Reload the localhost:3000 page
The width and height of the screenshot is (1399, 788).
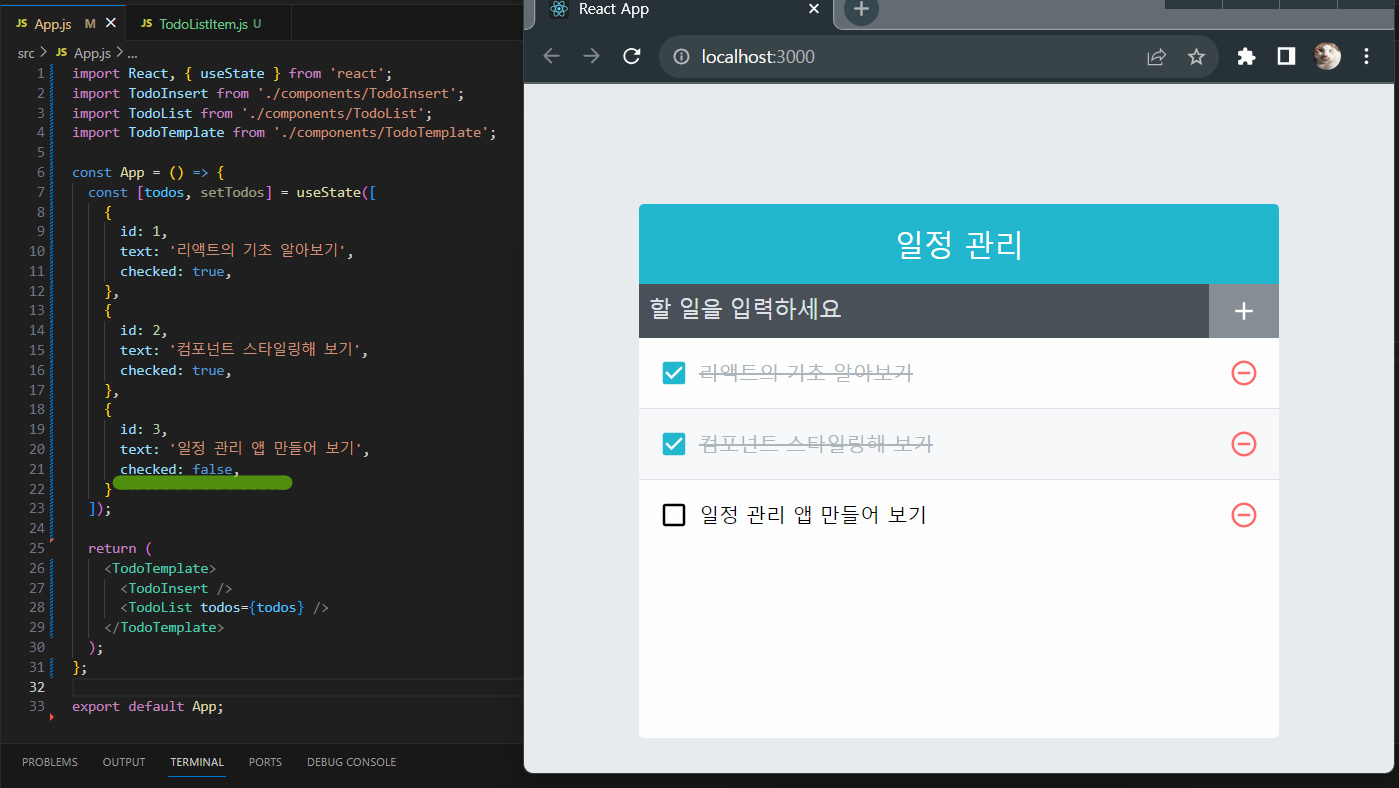click(x=632, y=56)
